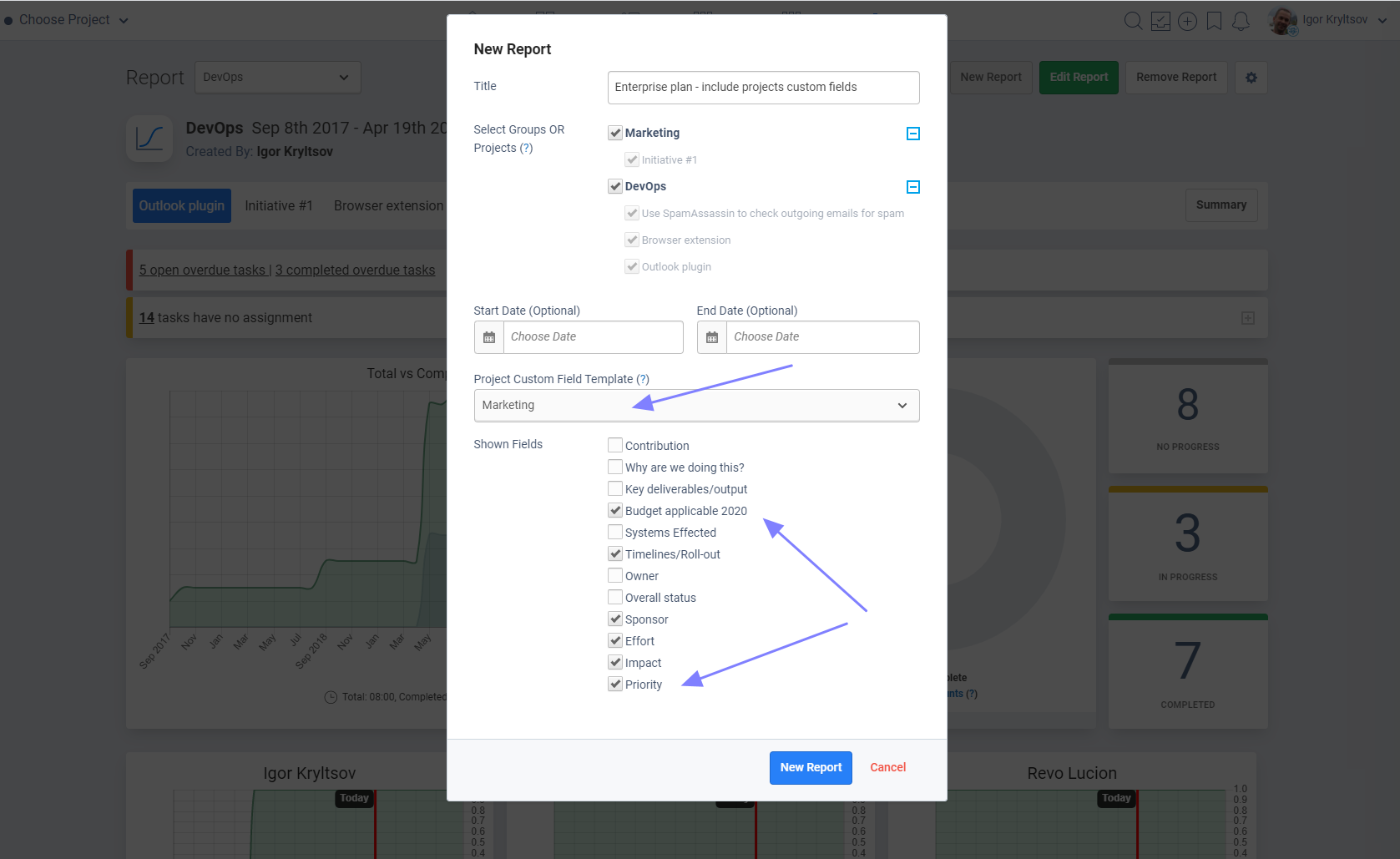Viewport: 1400px width, 859px height.
Task: Click the Start Date calendar icon
Action: click(489, 337)
